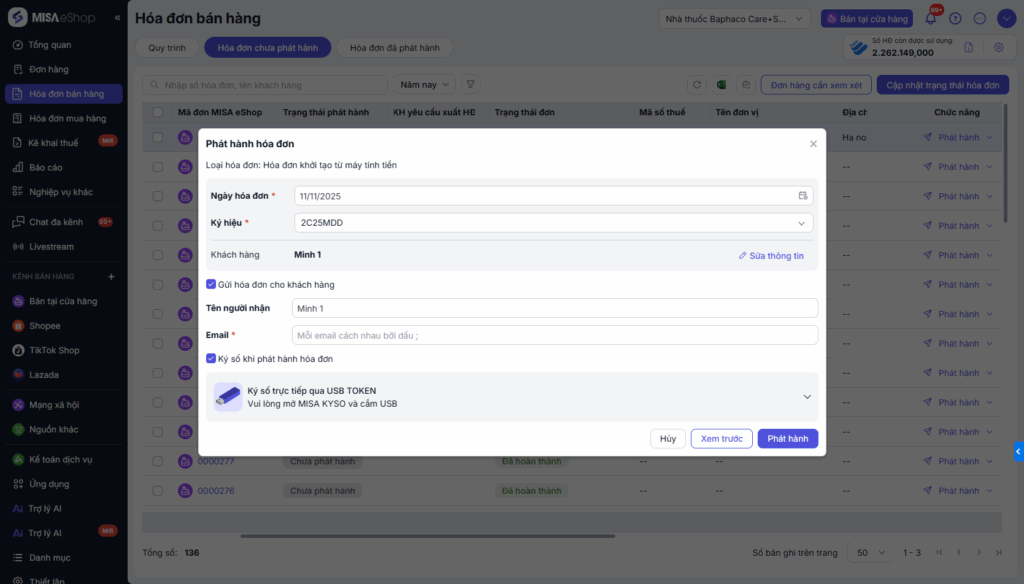Screen dimensions: 1024x584
Task: Click the Xem trước button
Action: pyautogui.click(x=721, y=439)
